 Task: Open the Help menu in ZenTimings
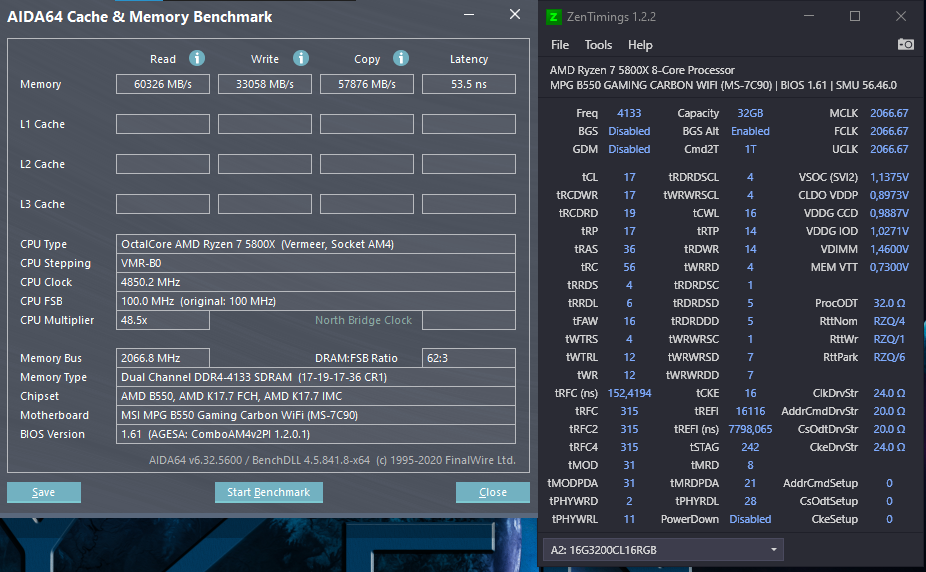640,45
